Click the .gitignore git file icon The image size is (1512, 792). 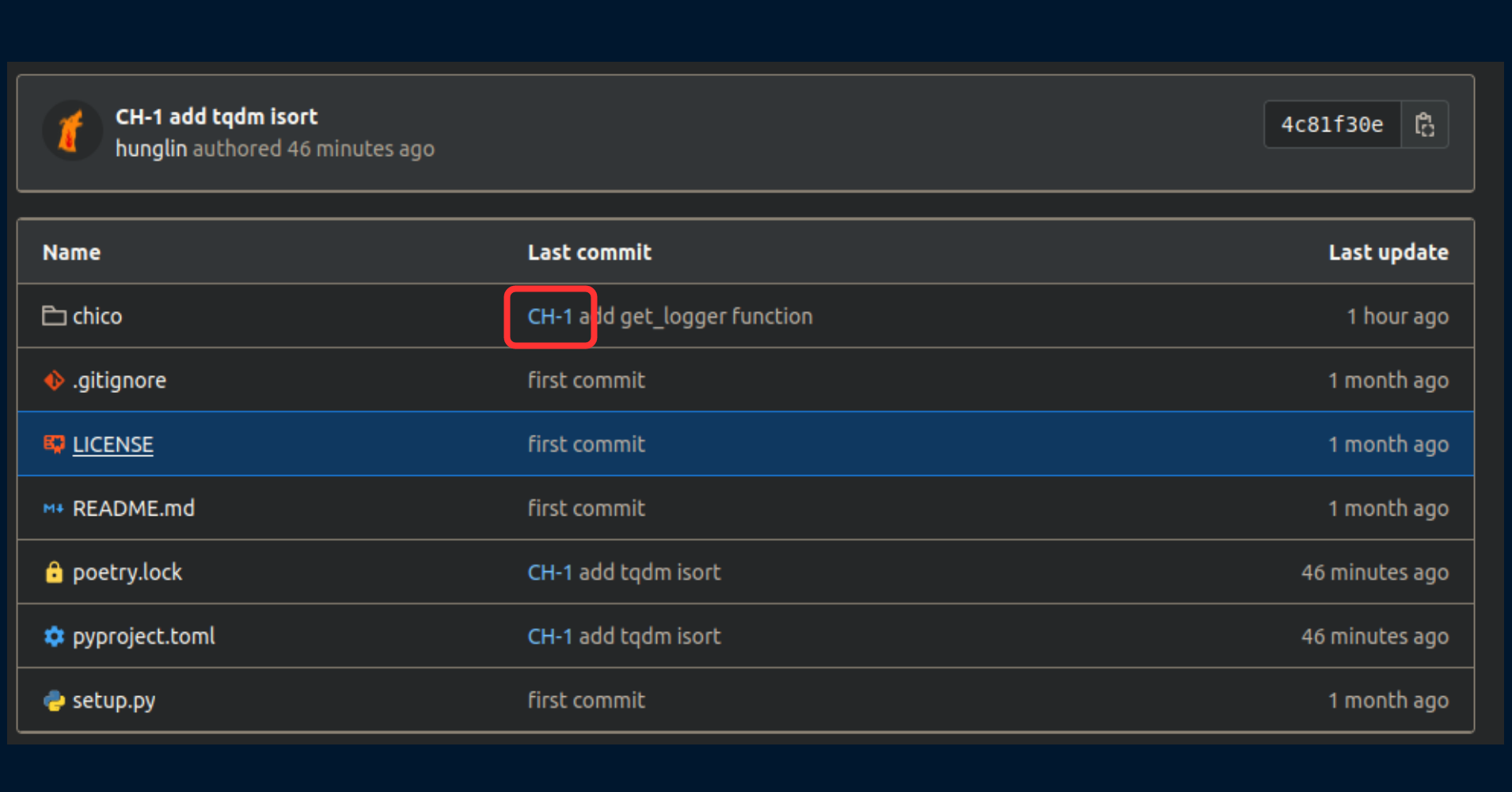coord(54,380)
